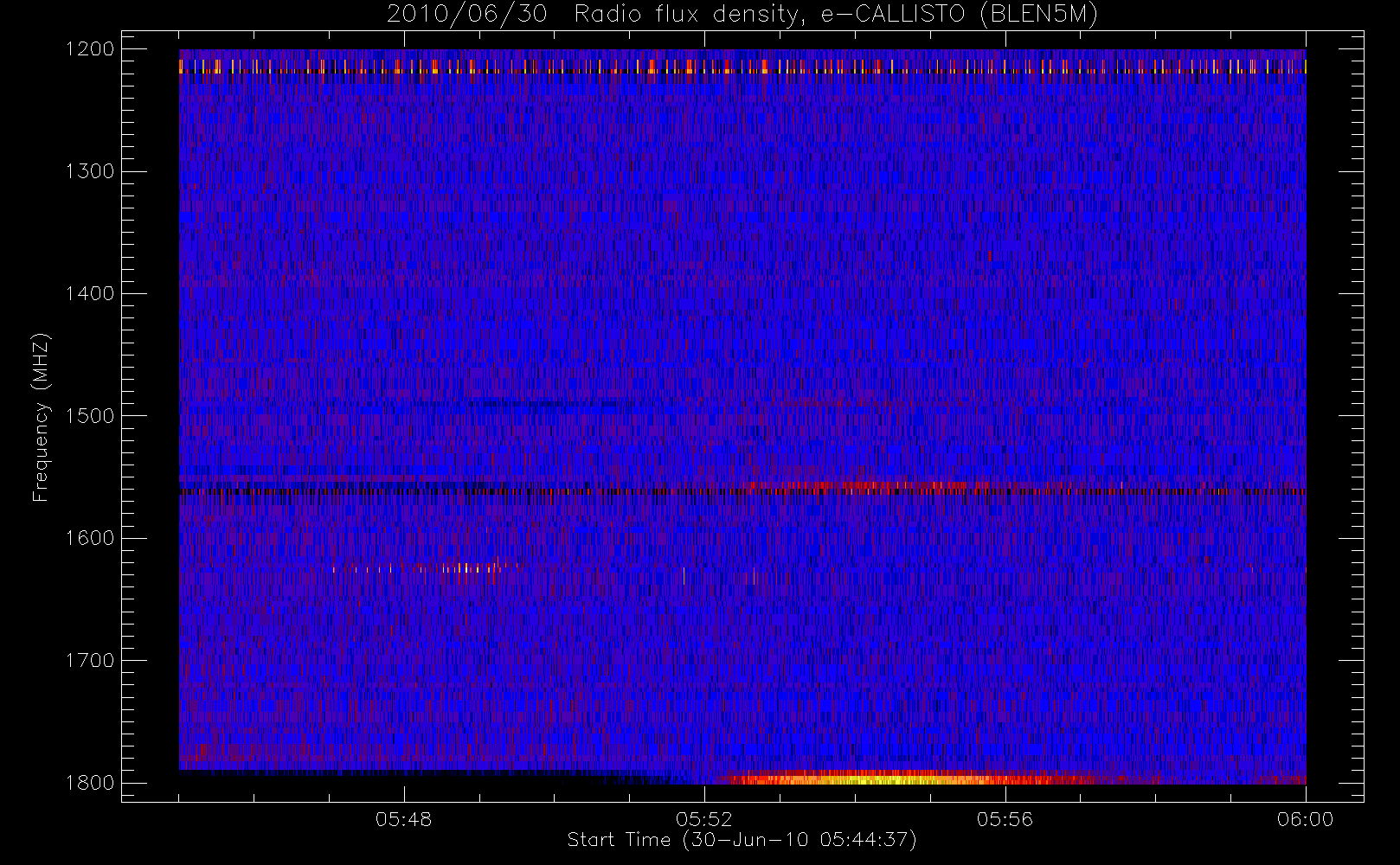Viewport: 1400px width, 865px height.
Task: Select the 1800 frequency tick label
Action: click(90, 783)
